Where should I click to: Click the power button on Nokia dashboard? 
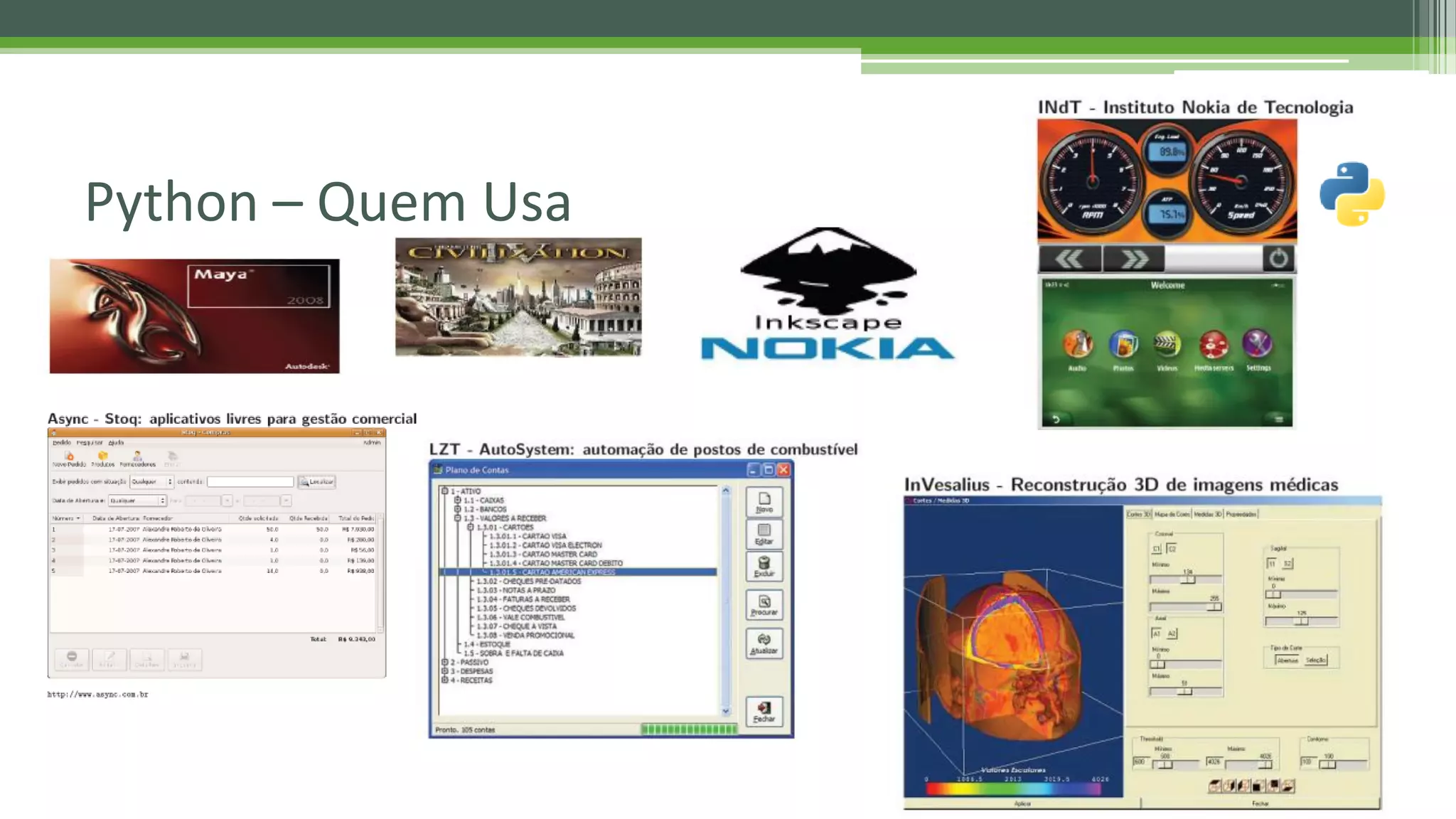coord(1278,258)
